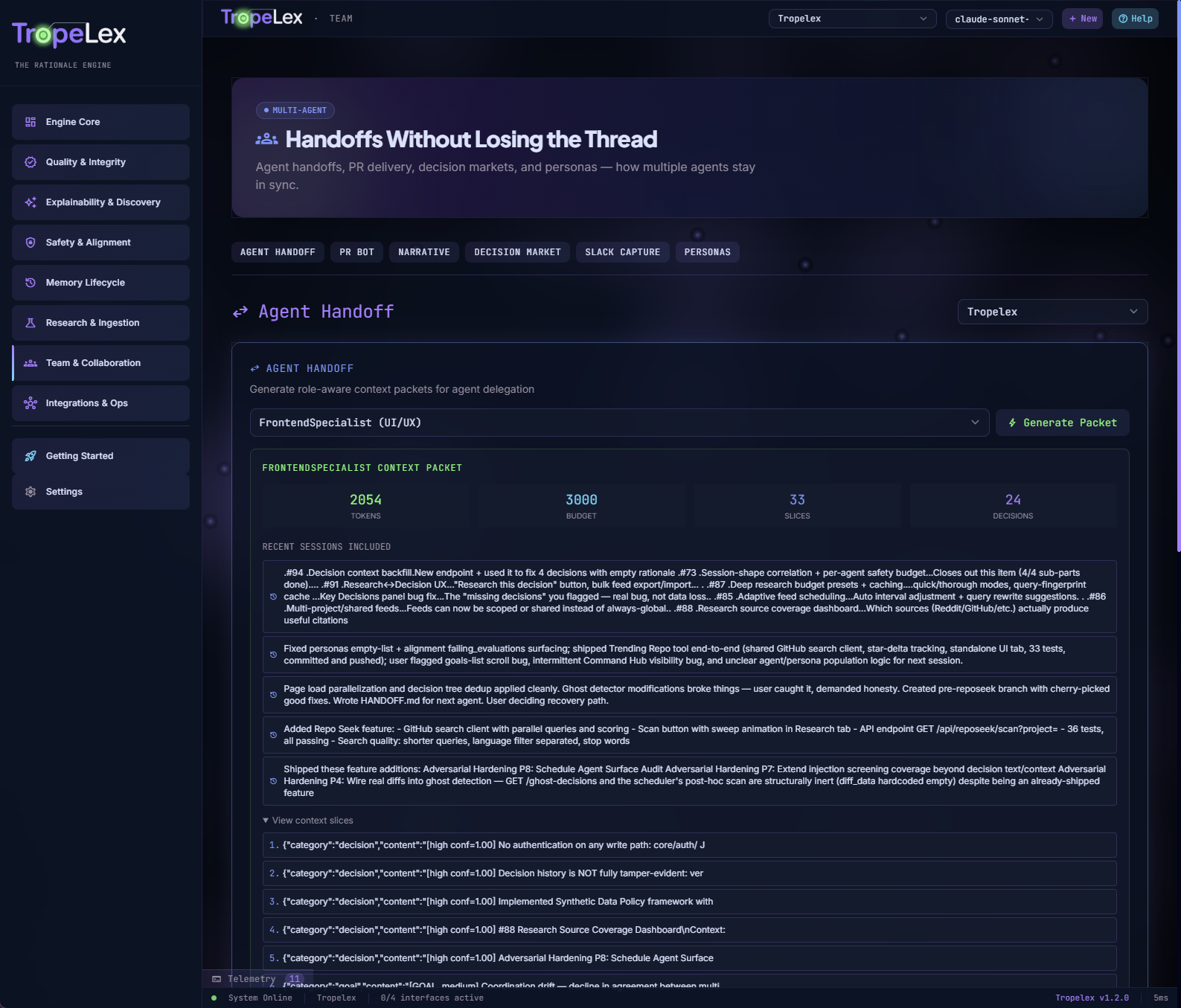The width and height of the screenshot is (1181, 1008).
Task: Click the 24 Decisions stat card
Action: (1013, 506)
